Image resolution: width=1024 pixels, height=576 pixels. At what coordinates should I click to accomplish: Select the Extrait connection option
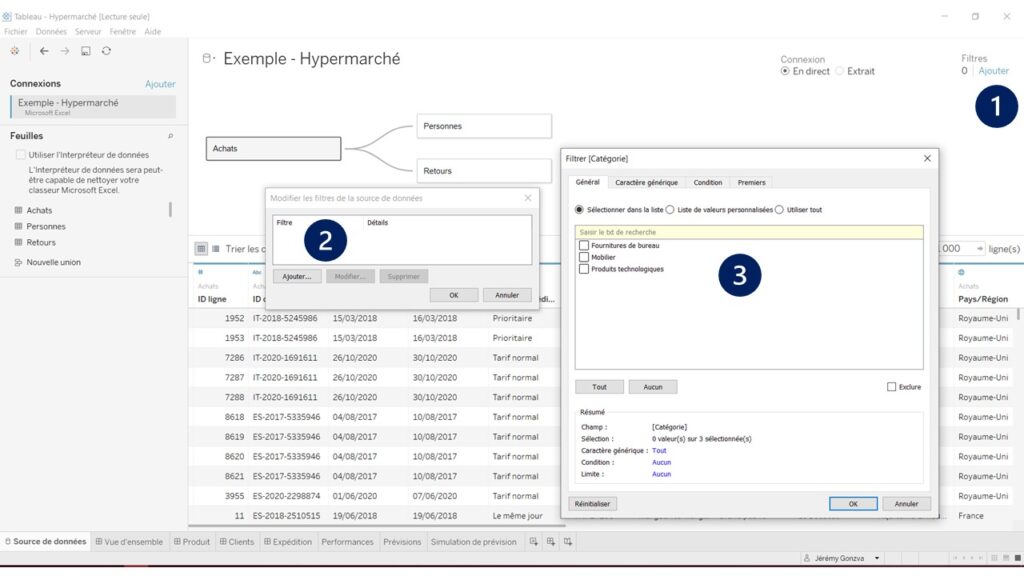[840, 71]
